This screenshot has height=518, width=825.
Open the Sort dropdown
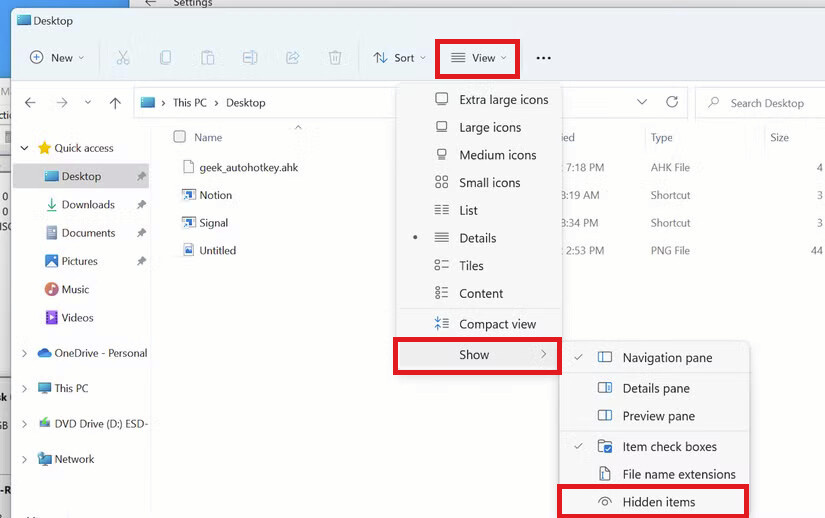point(399,58)
